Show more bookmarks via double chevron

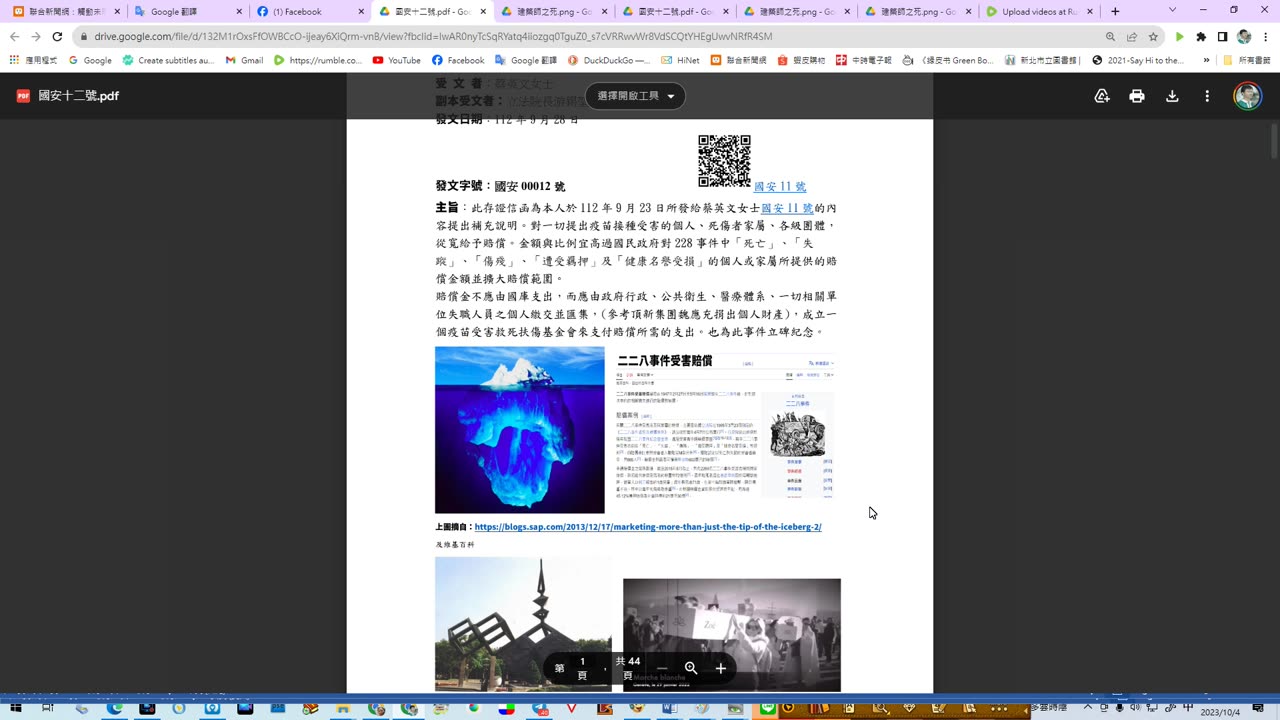[x=1206, y=60]
